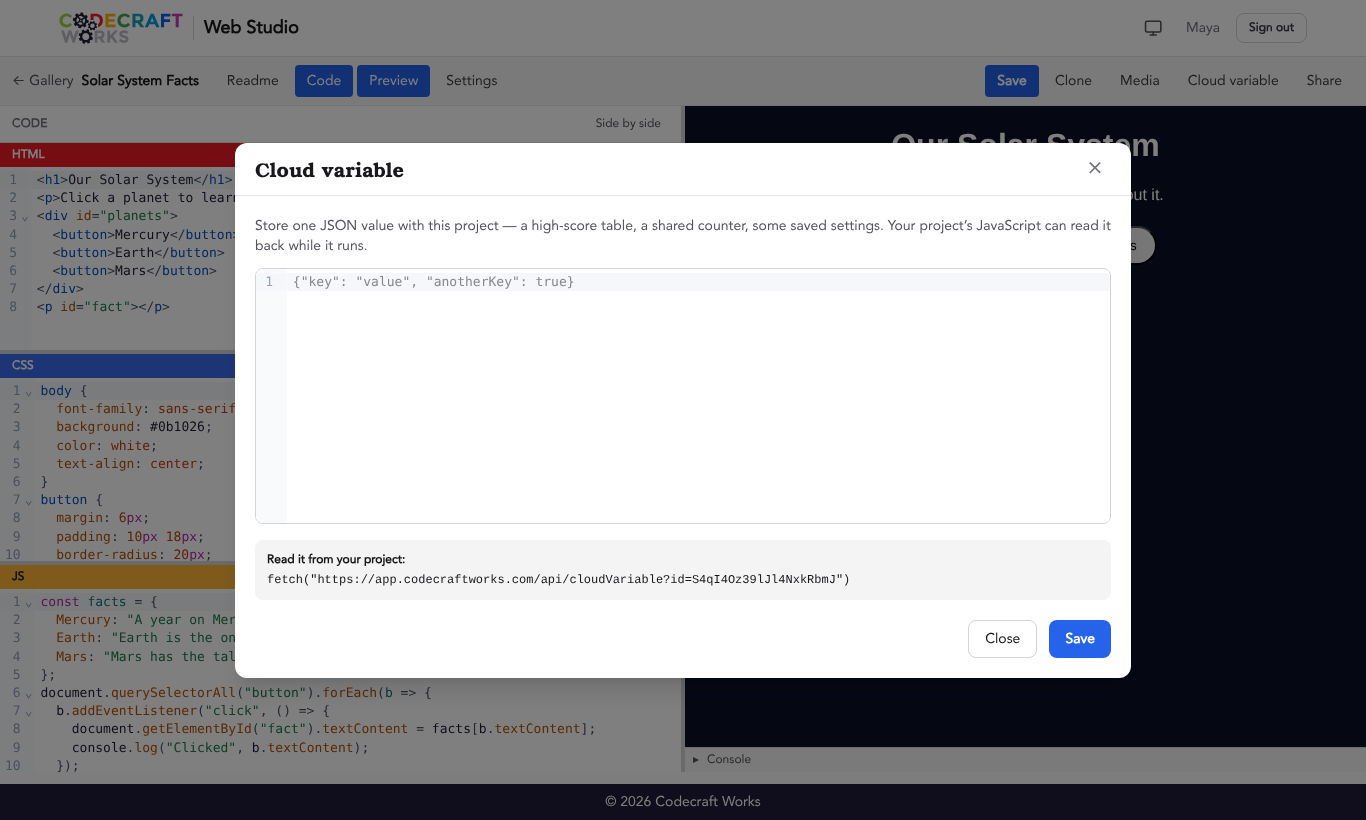The height and width of the screenshot is (820, 1366).
Task: Fold the CSS body rule on line 1
Action: 28,391
